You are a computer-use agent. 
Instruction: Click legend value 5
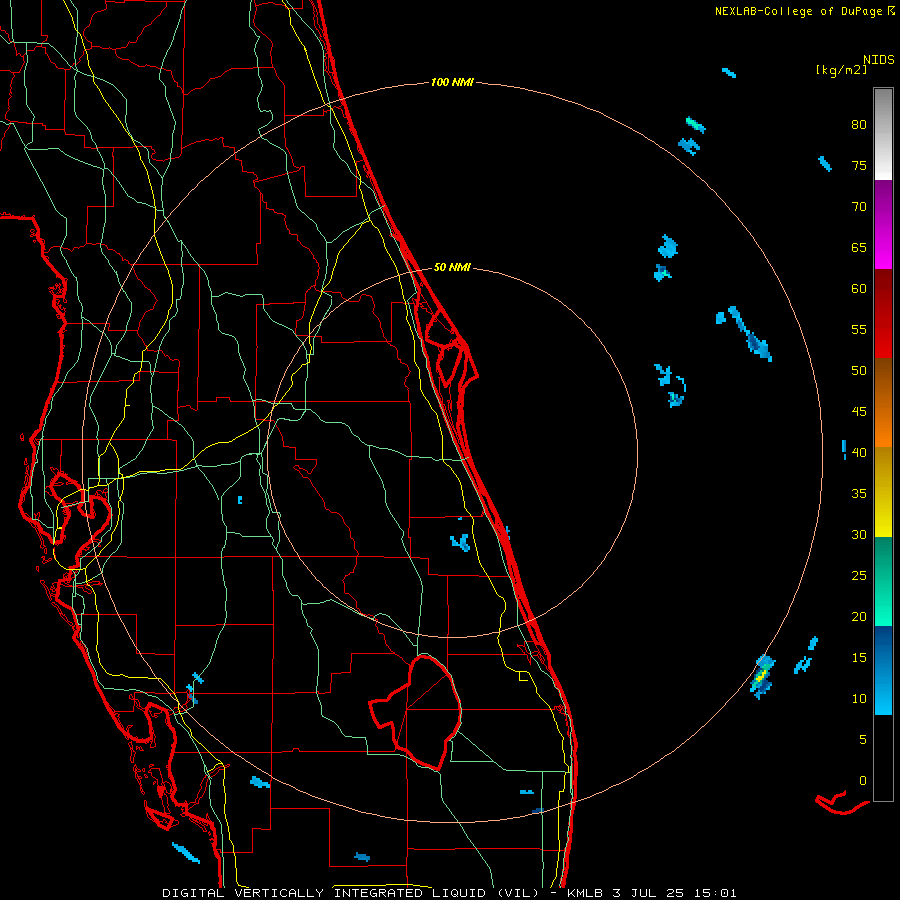(x=863, y=740)
